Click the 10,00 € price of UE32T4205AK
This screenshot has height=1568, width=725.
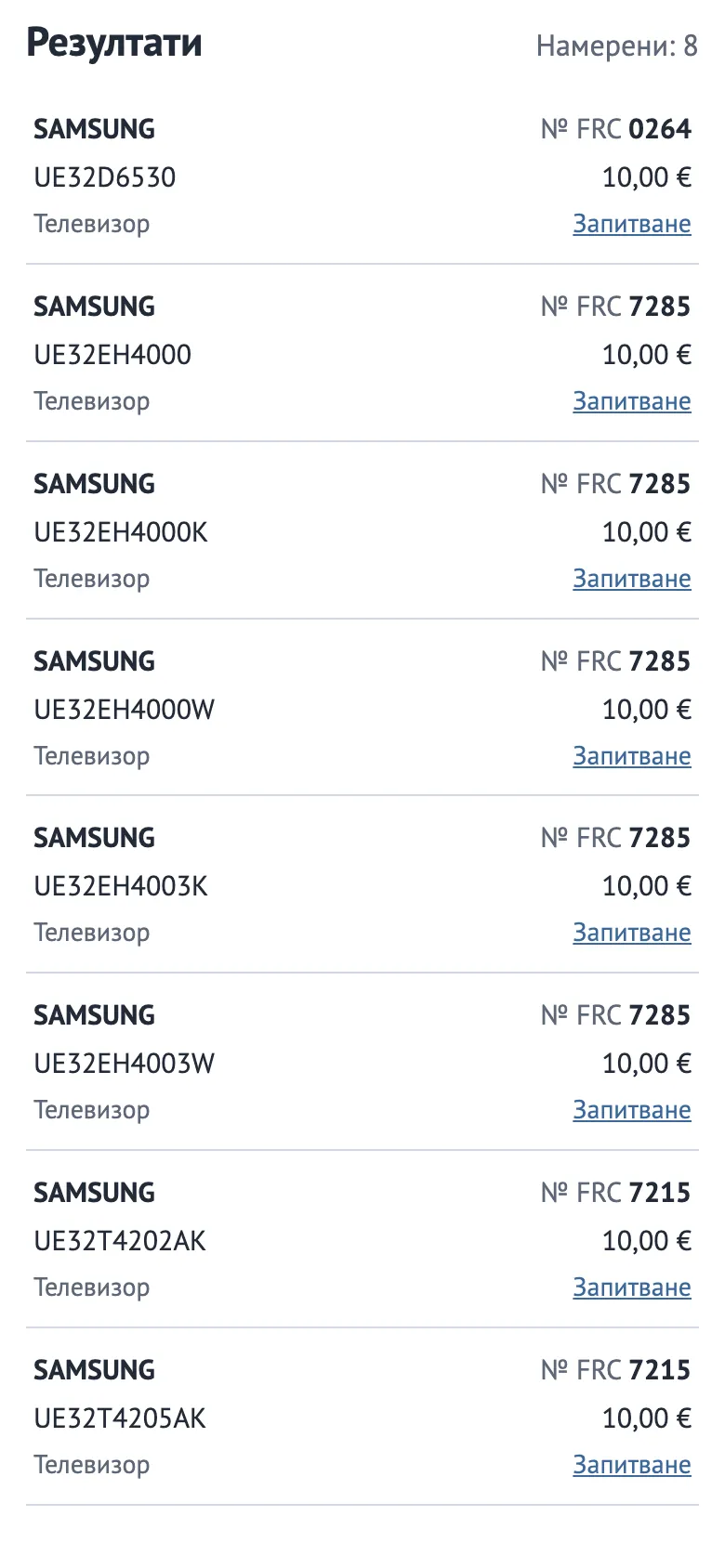pos(647,1418)
